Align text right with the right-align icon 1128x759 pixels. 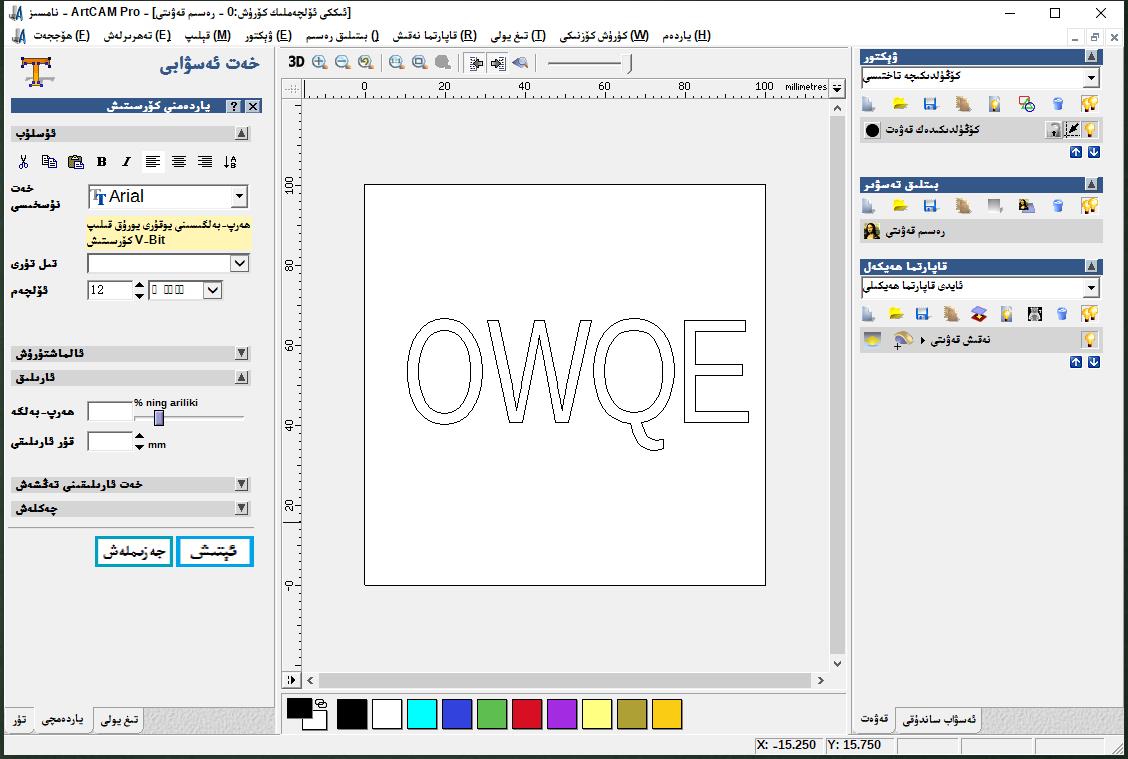[x=205, y=162]
